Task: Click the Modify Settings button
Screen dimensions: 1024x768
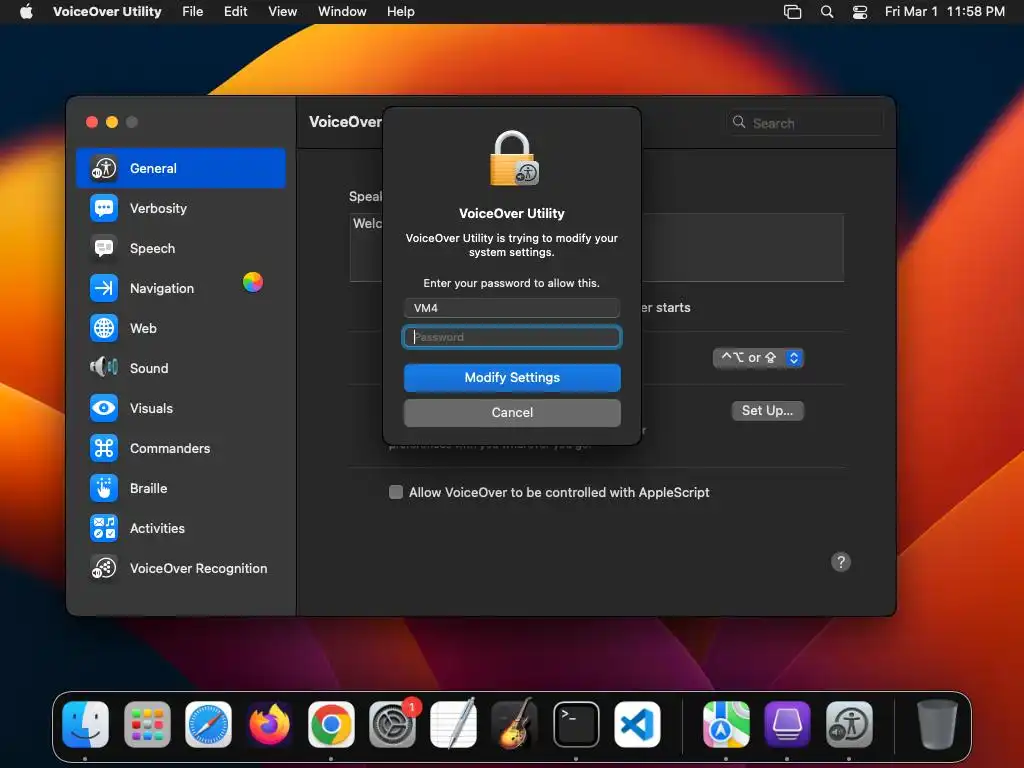Action: click(512, 377)
